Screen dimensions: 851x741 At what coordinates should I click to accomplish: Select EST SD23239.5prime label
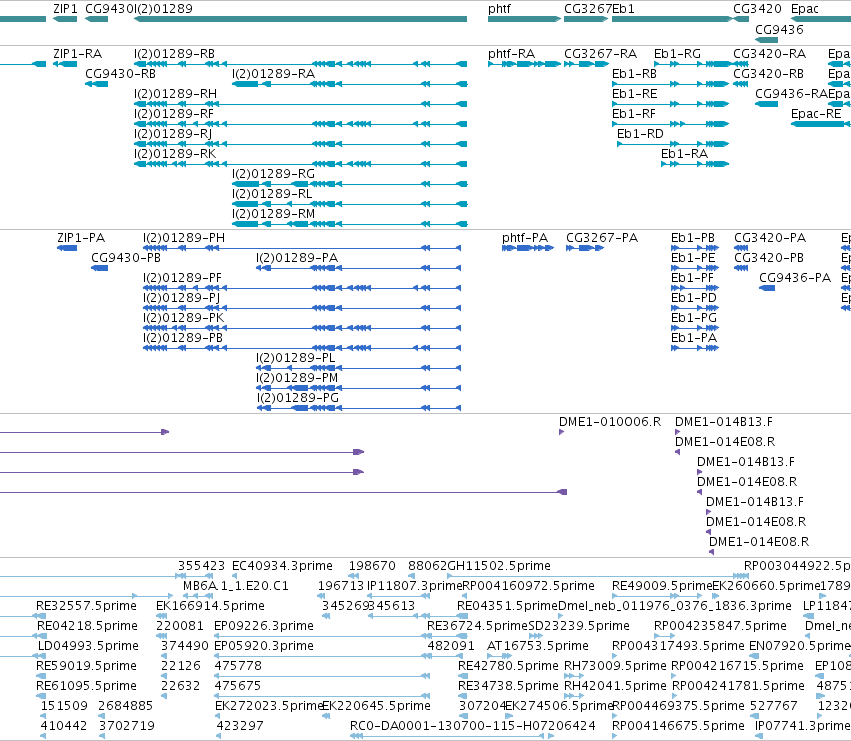click(579, 626)
